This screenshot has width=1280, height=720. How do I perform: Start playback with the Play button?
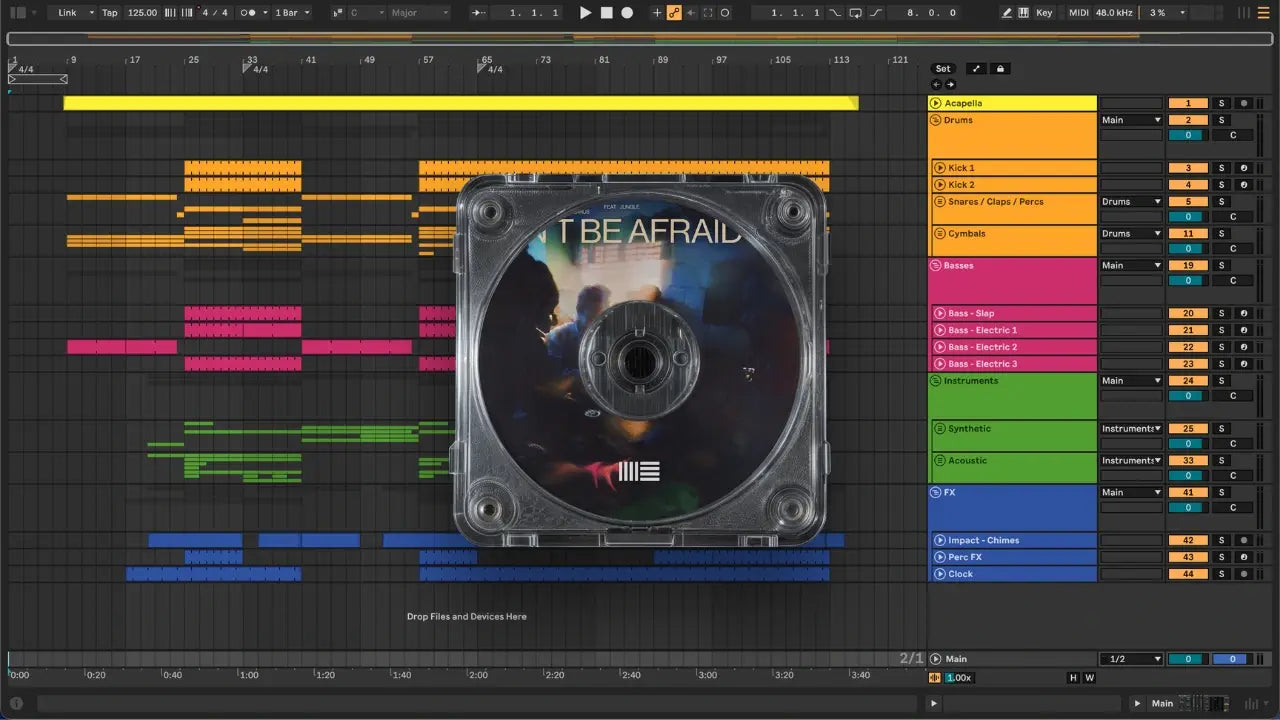point(586,13)
